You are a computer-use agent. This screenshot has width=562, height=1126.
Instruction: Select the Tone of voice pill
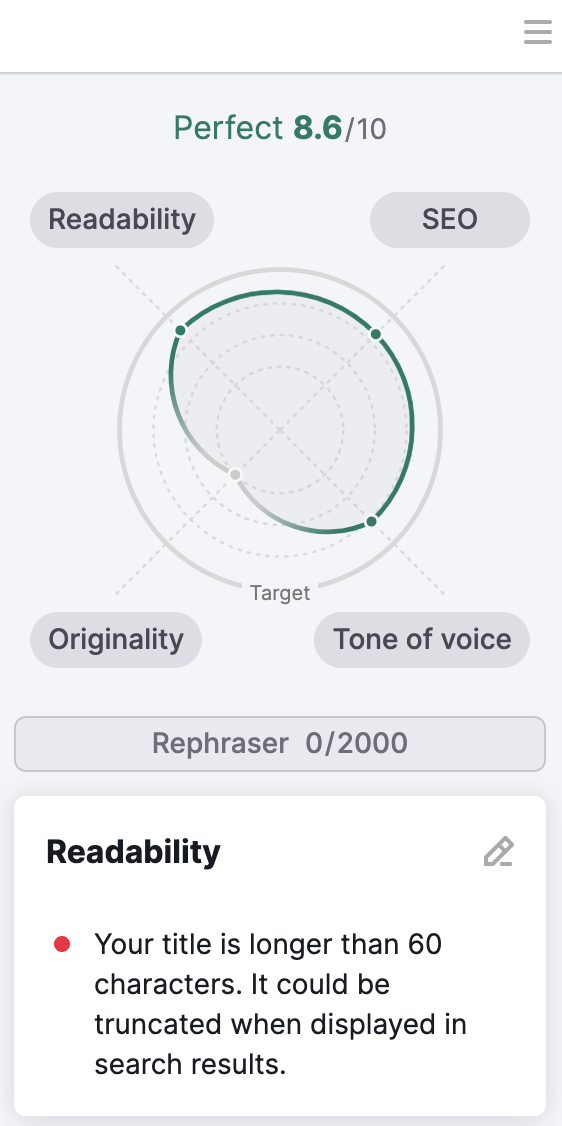[422, 640]
